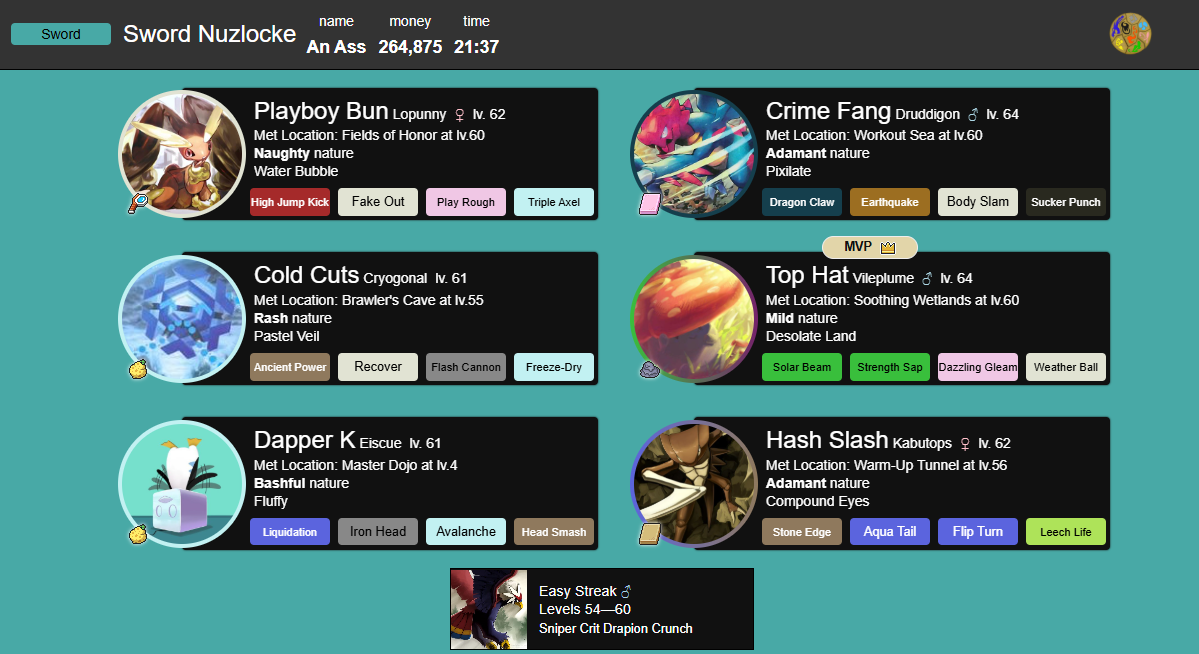Screen dimensions: 1199x654
Task: Select the High Jump Kick move
Action: [x=290, y=202]
